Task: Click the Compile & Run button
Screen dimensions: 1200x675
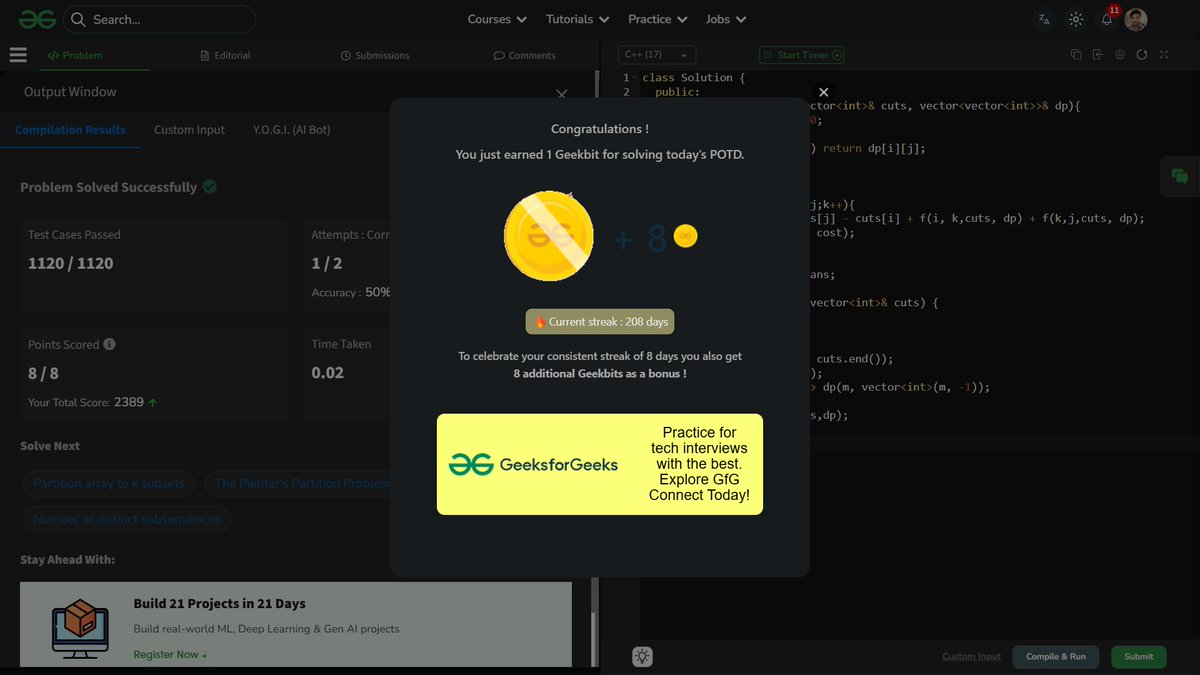Action: tap(1055, 657)
